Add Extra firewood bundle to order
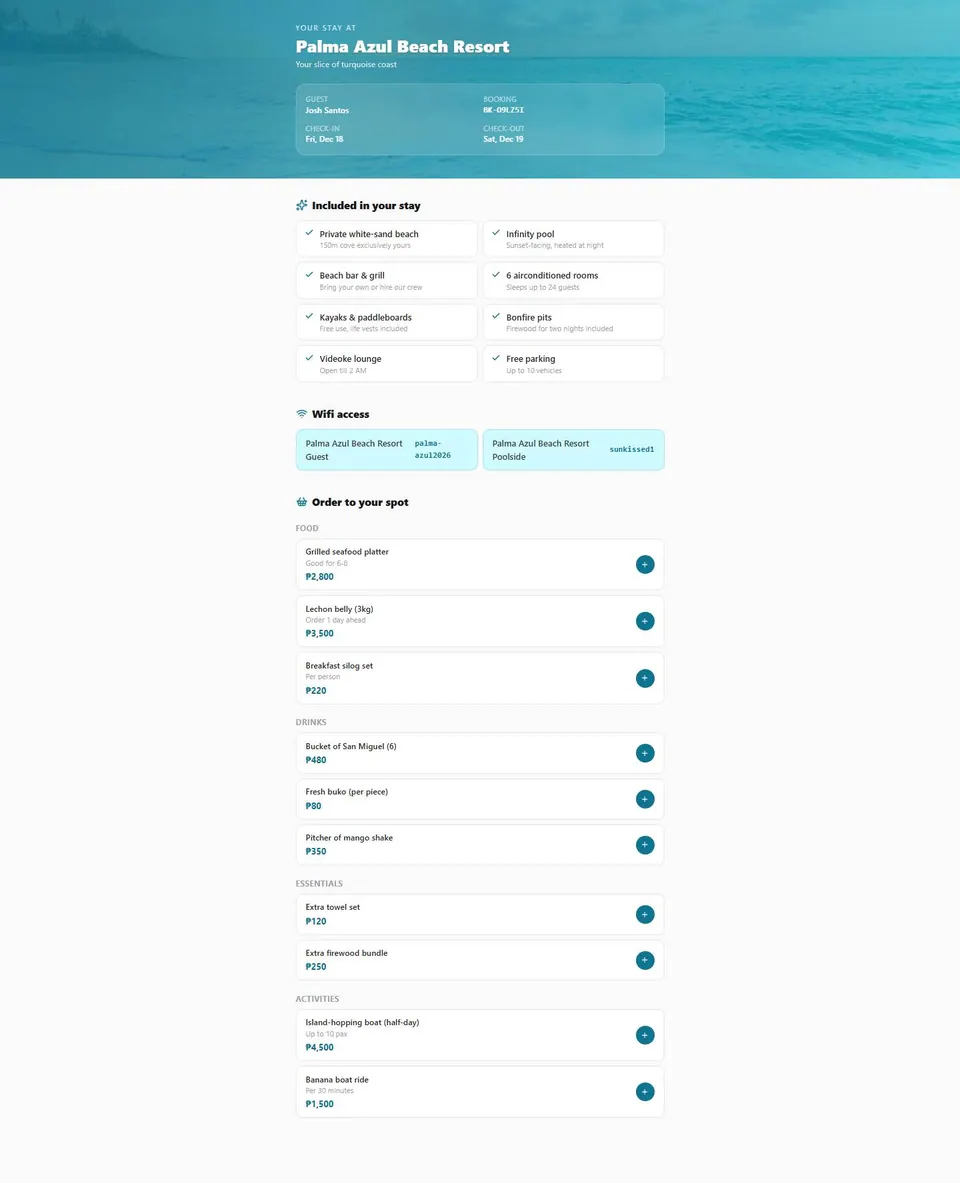This screenshot has height=1183, width=960. [x=645, y=960]
